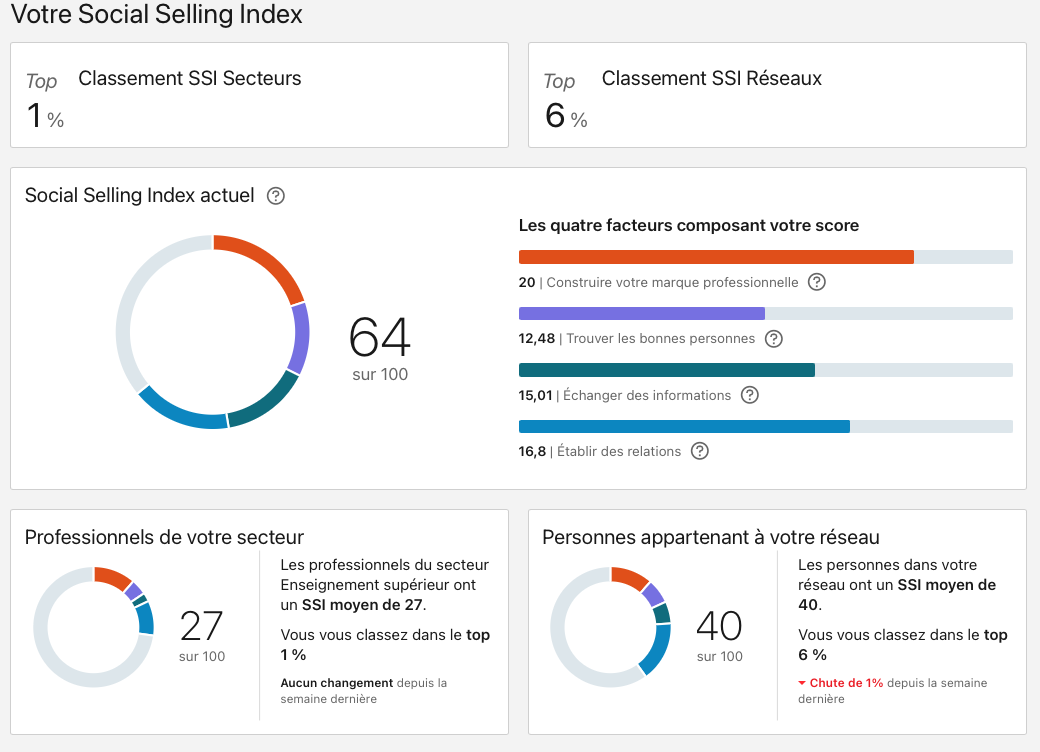Viewport: 1040px width, 752px height.
Task: Click the teal Échanger des informations bar
Action: pyautogui.click(x=666, y=370)
